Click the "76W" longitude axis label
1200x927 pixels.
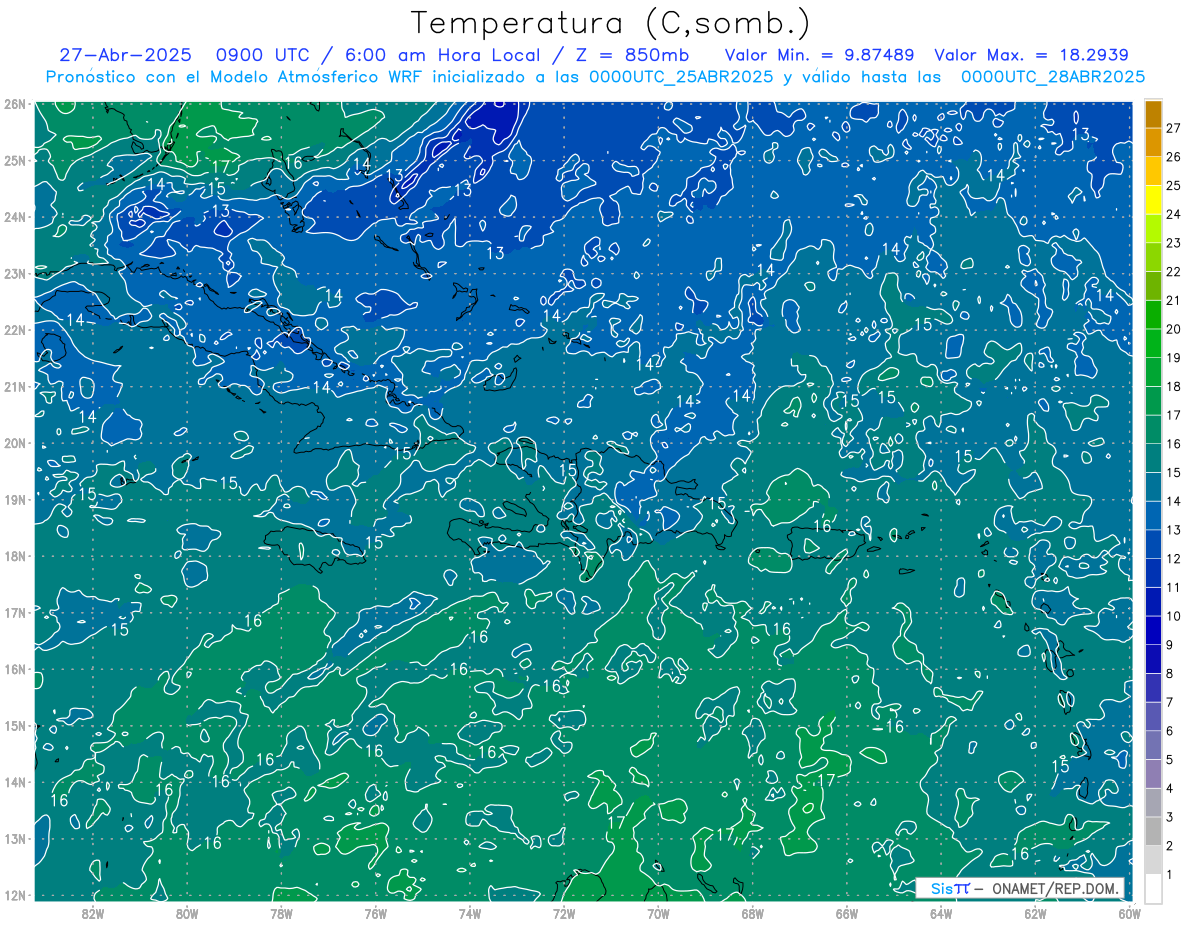point(375,913)
